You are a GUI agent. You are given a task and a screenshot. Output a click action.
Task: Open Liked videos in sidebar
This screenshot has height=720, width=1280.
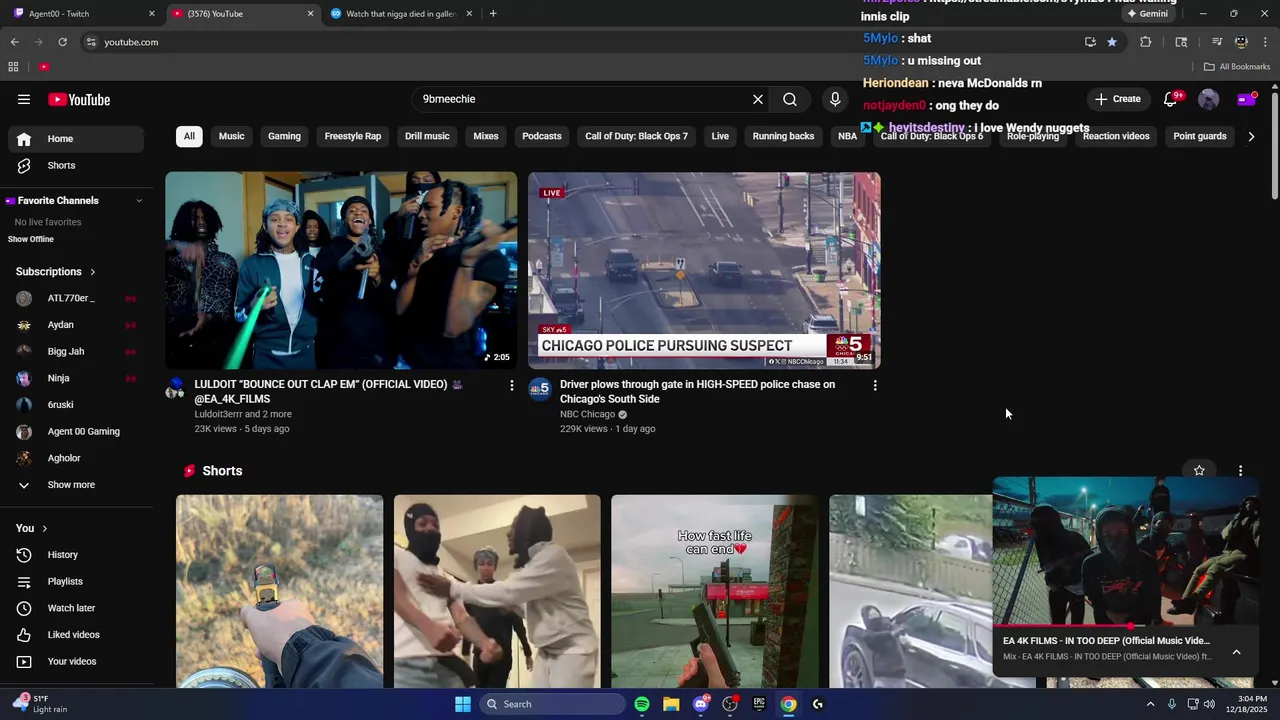[x=76, y=635]
